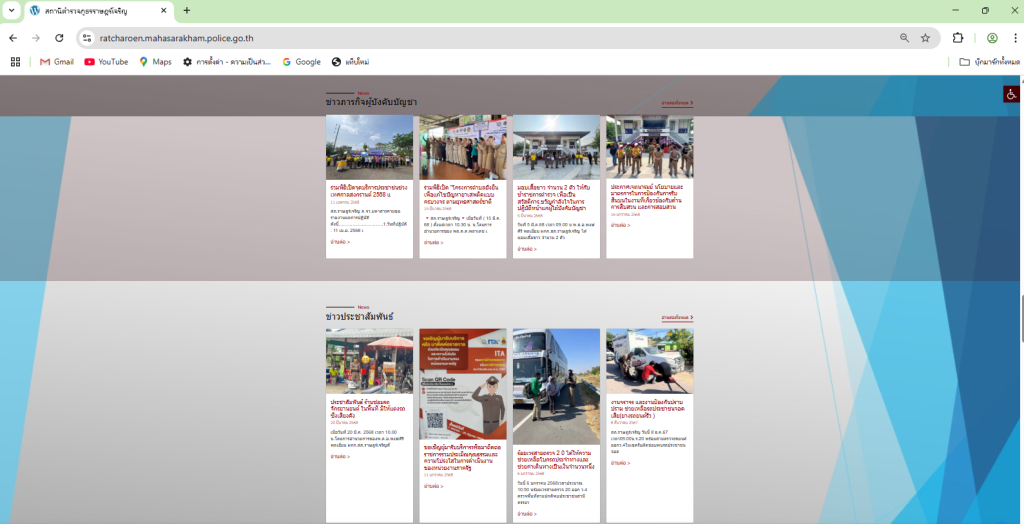Click the address bar URL field
This screenshot has width=1024, height=524.
coord(450,38)
